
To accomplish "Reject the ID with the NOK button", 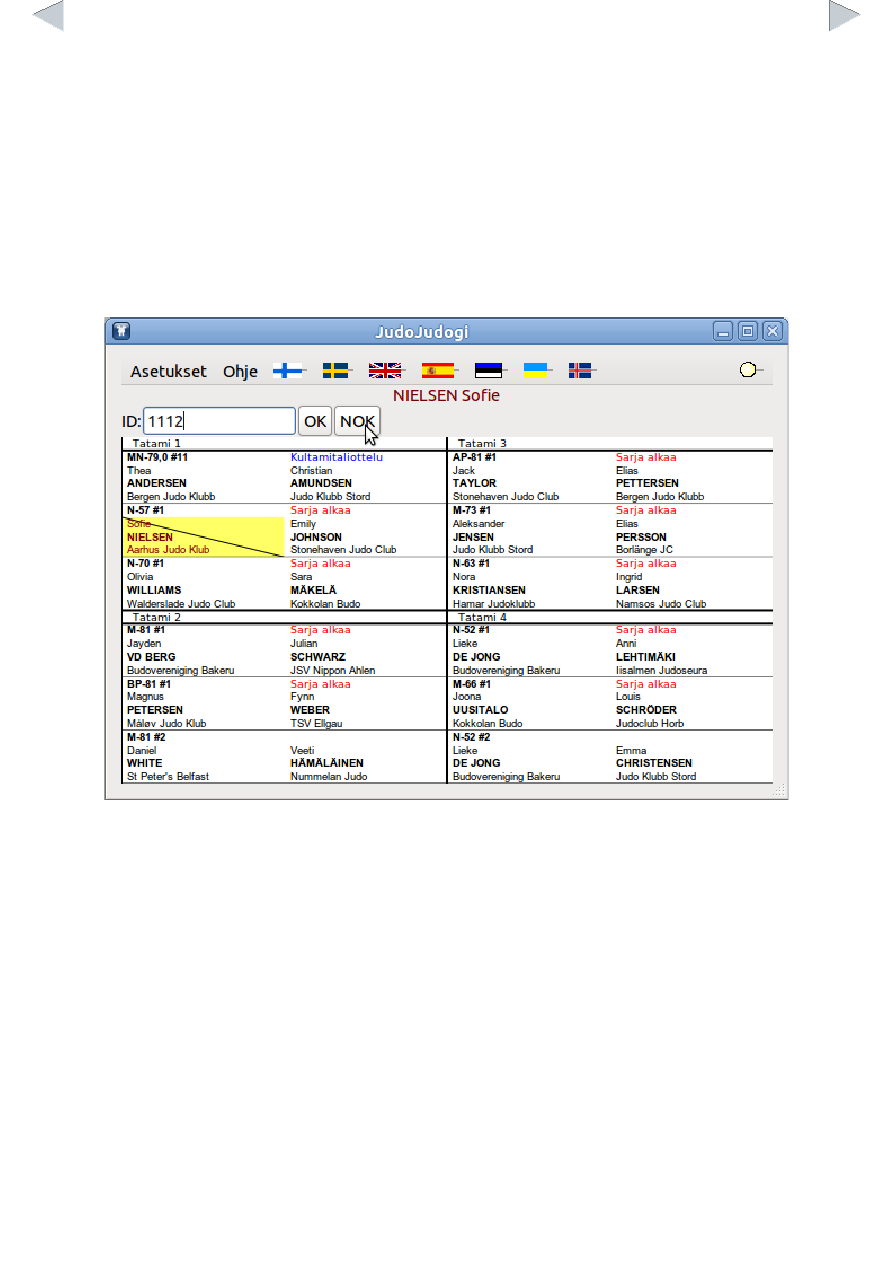I will tap(357, 422).
